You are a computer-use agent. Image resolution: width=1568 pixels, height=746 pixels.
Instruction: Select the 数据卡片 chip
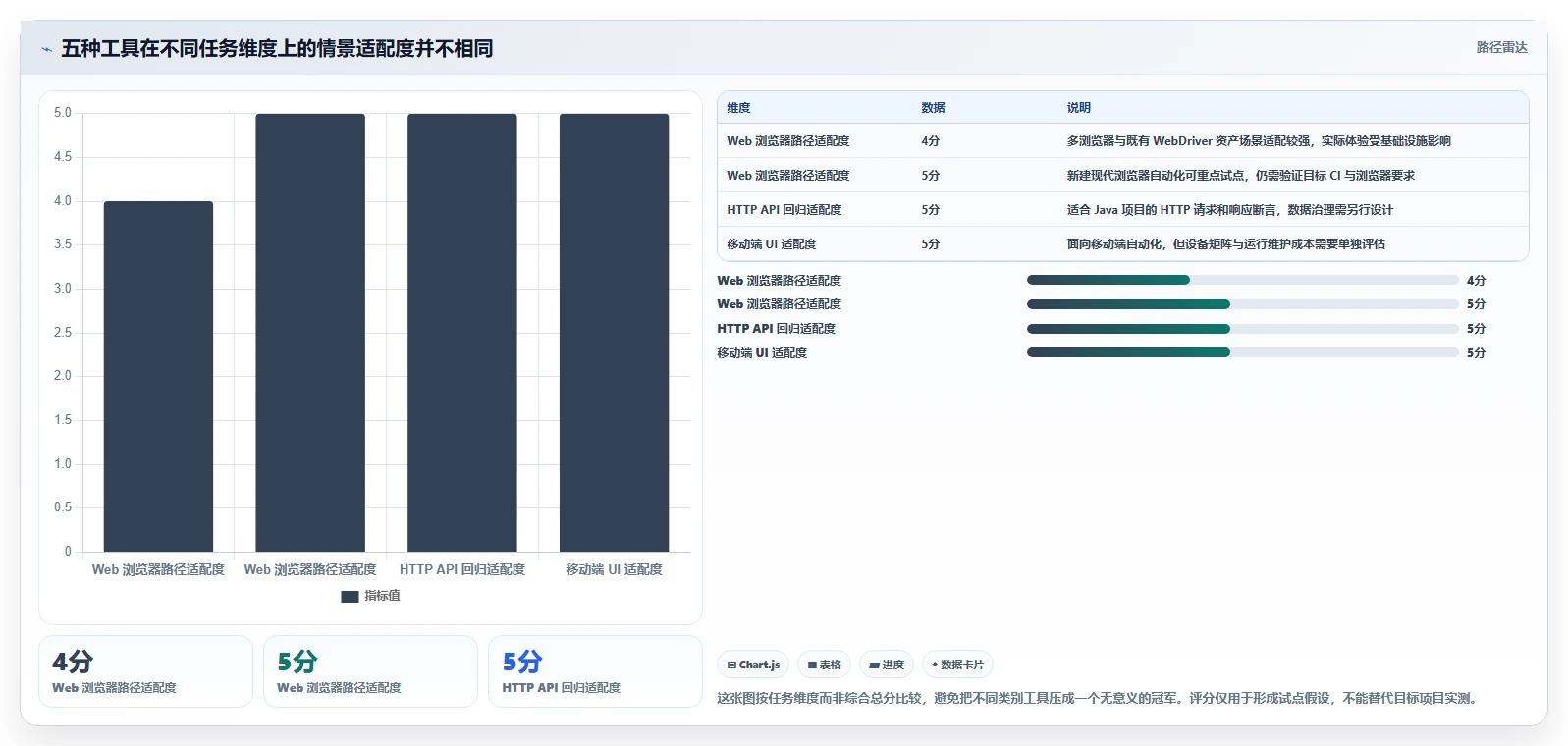click(957, 665)
